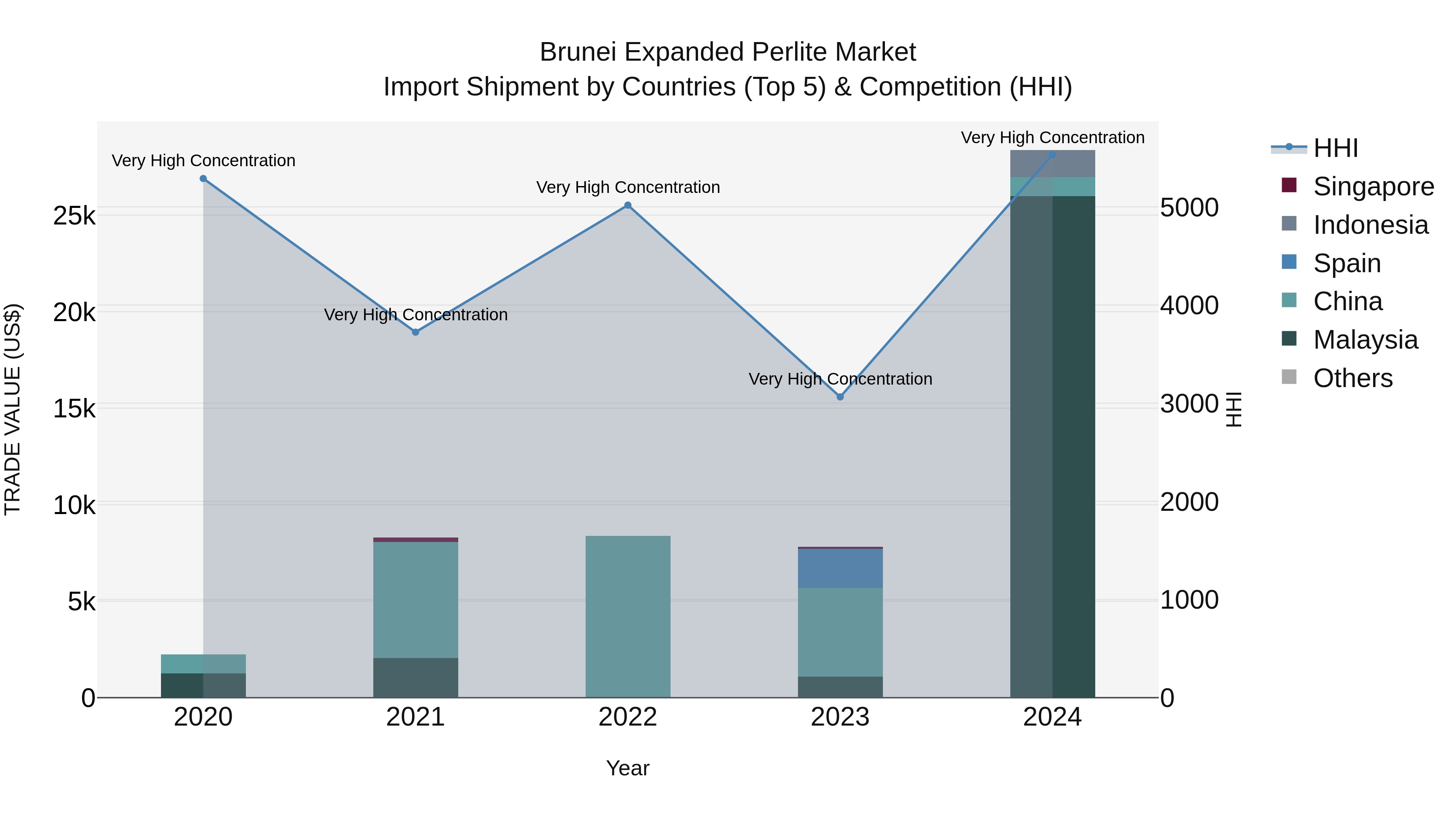Click the Indonesia segment atop 2024 bar
Image resolution: width=1456 pixels, height=819 pixels.
pos(1052,164)
